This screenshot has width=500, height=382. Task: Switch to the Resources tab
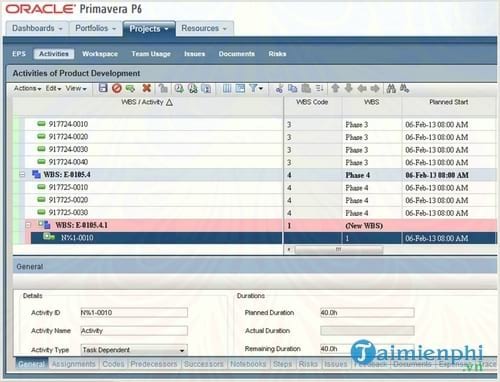204,28
